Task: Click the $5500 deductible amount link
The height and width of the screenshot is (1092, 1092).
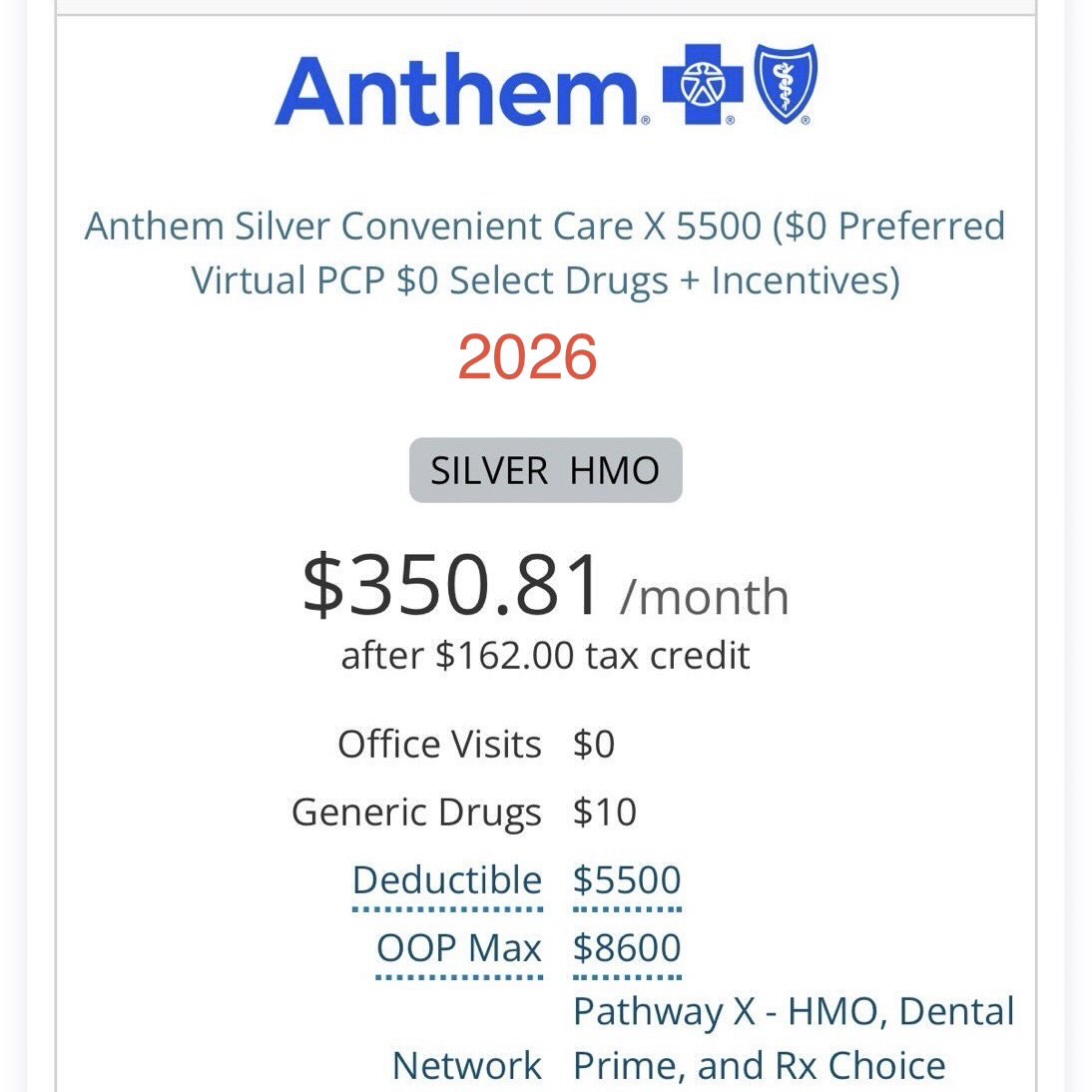Action: [x=627, y=880]
